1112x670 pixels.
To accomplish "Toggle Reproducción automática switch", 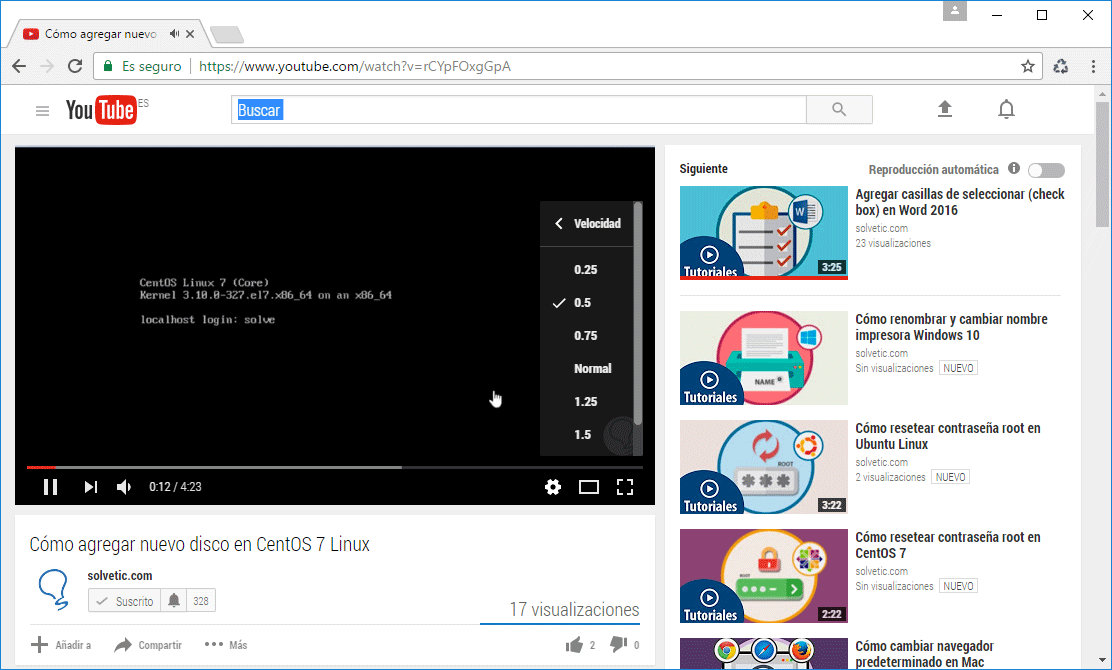I will [1047, 170].
